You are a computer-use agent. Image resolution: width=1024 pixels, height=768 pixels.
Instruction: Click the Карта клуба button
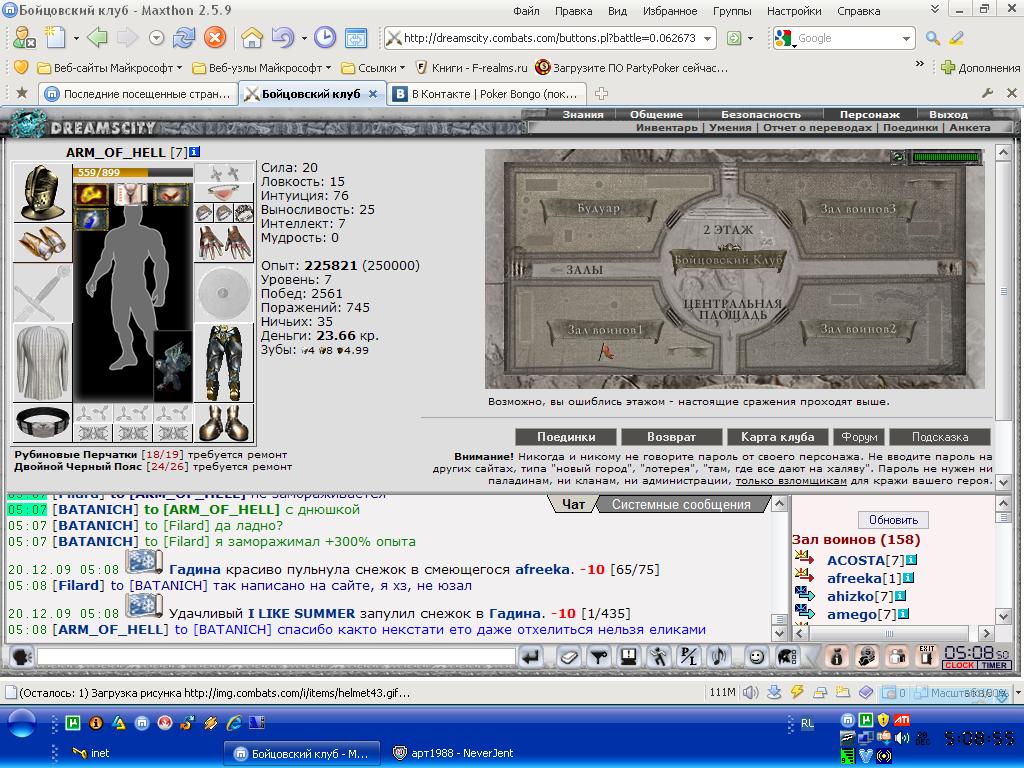777,437
